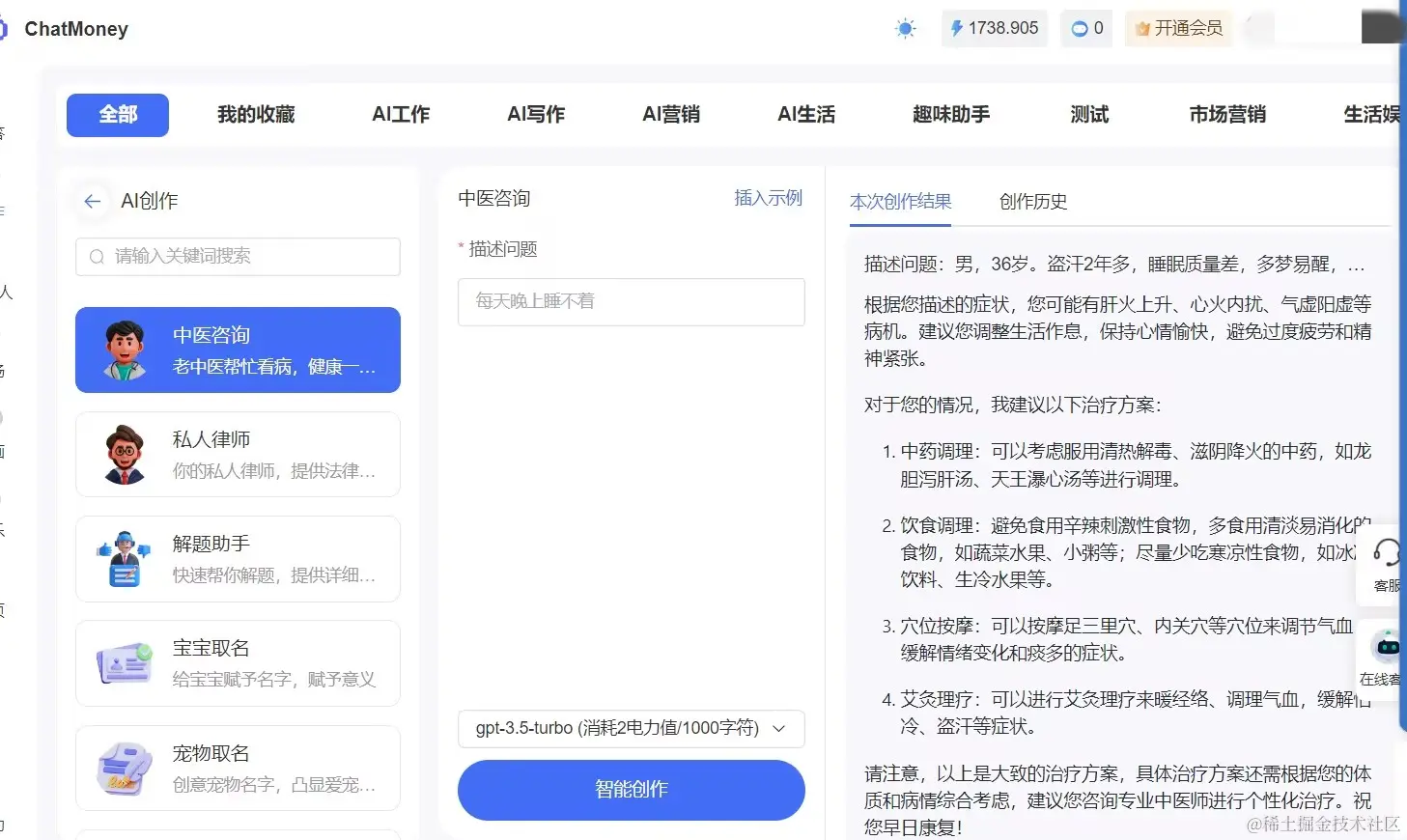Click the AI创作 panel title
This screenshot has height=840, width=1407.
point(150,201)
